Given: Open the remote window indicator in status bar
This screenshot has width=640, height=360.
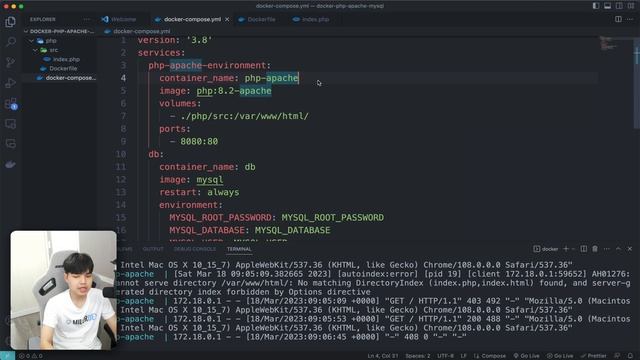Looking at the screenshot, I should click(7, 356).
